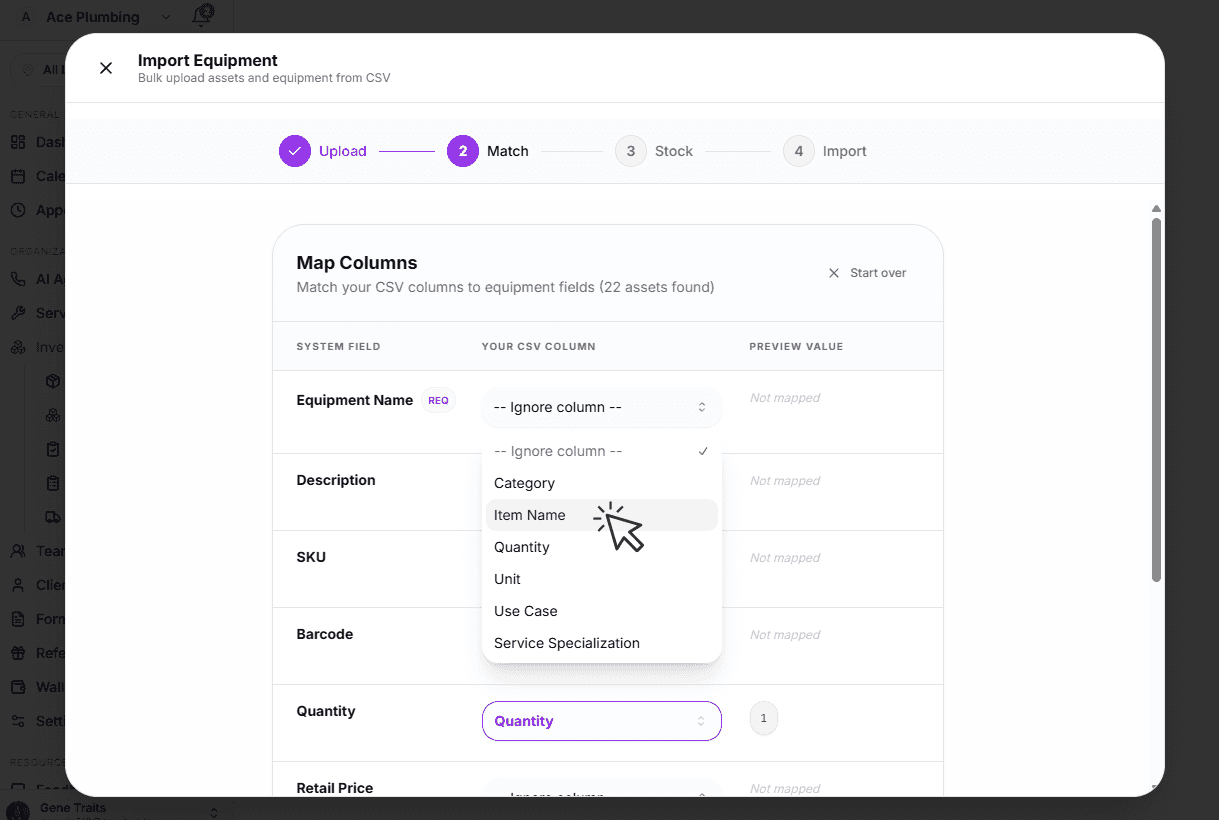
Task: Click the 22 assets found description line
Action: click(x=505, y=287)
